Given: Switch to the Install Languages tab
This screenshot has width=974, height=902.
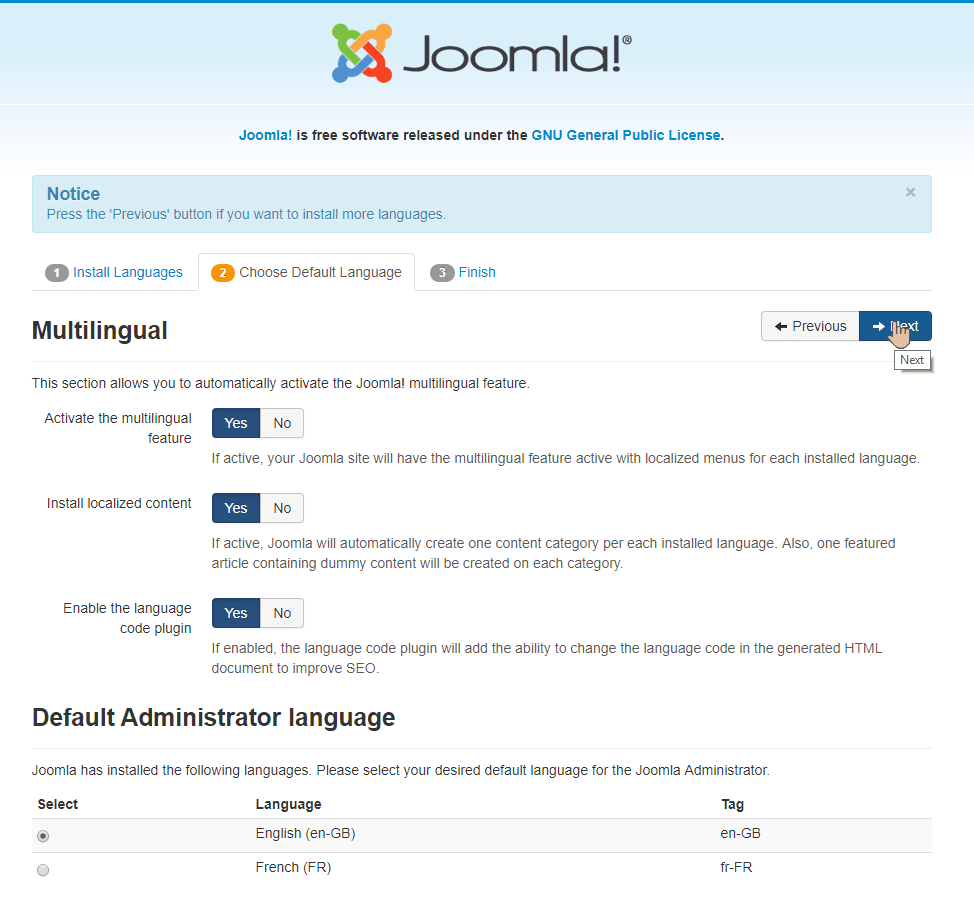Looking at the screenshot, I should pos(114,273).
